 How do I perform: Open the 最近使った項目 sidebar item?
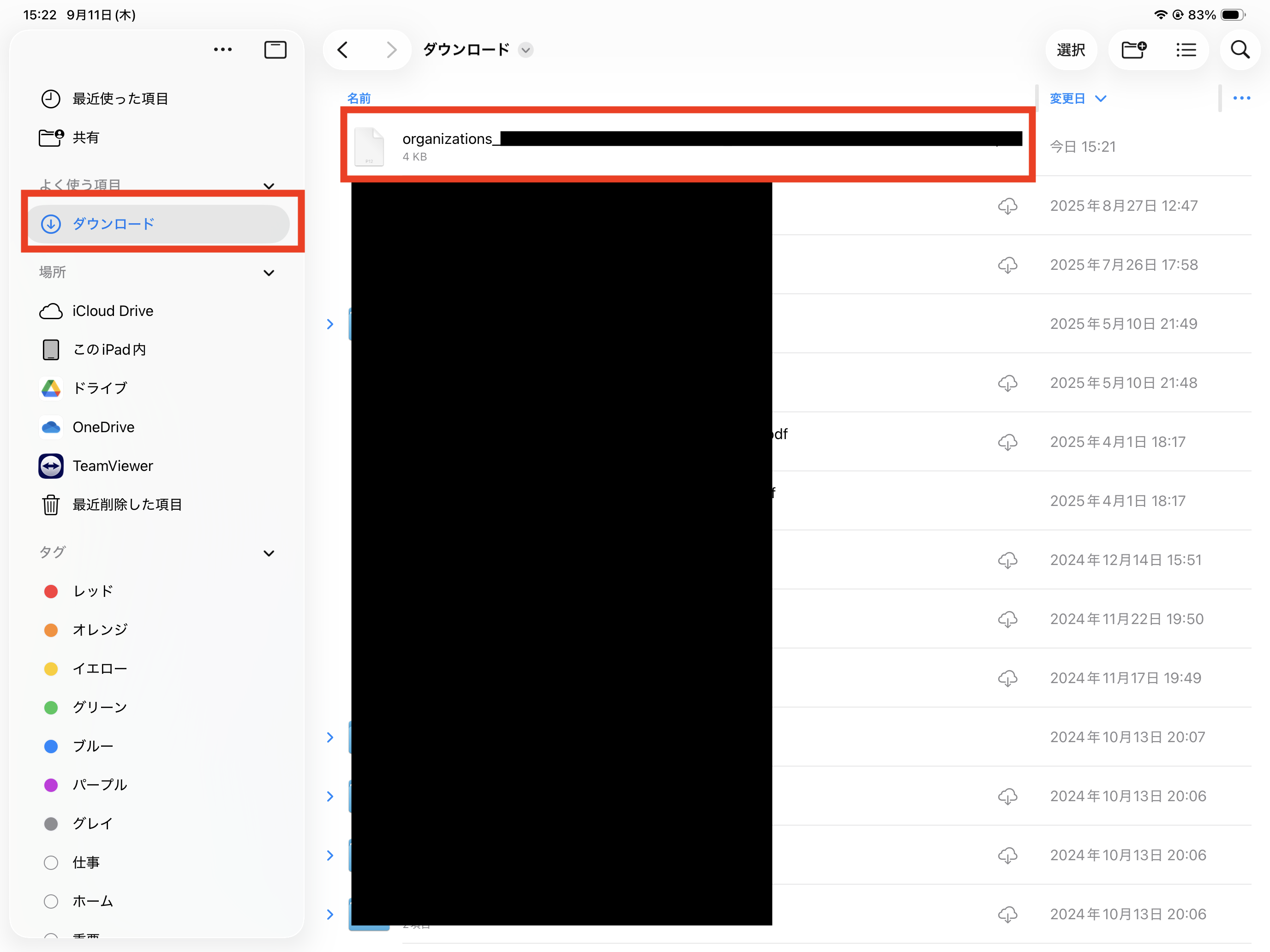click(120, 99)
